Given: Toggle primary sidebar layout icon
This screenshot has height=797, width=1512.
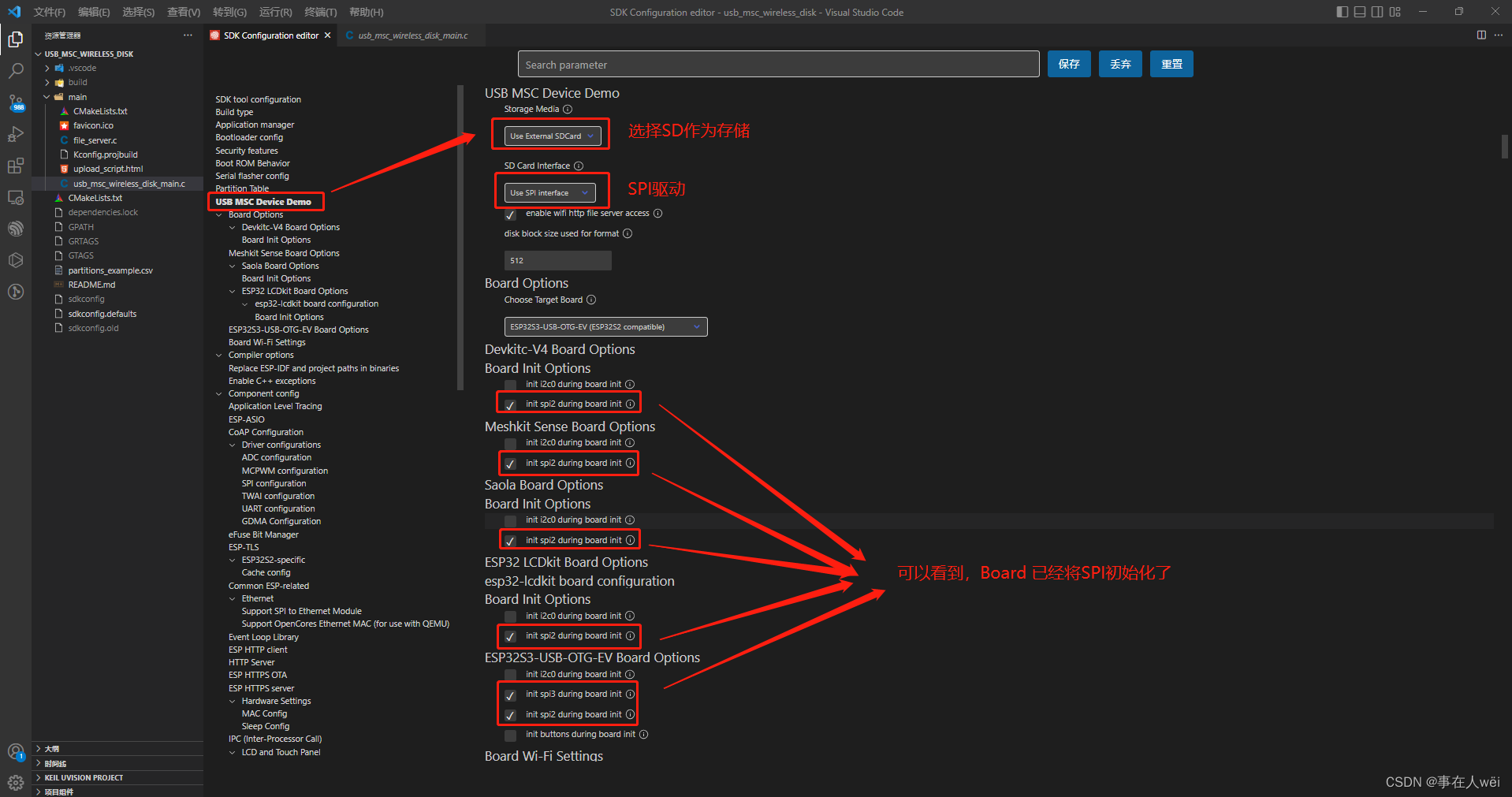Looking at the screenshot, I should [x=1343, y=12].
